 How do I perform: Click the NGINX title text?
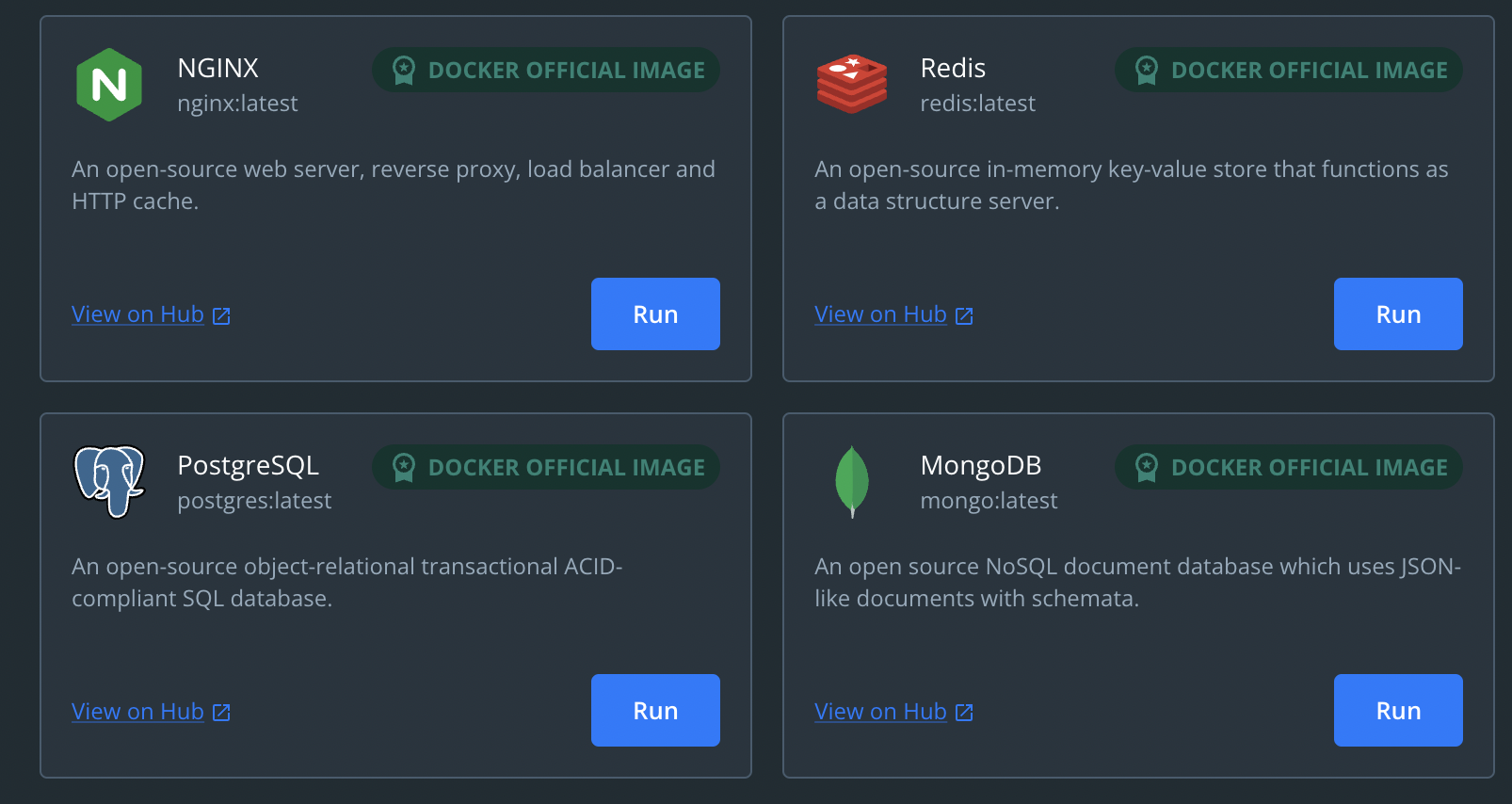pyautogui.click(x=217, y=68)
